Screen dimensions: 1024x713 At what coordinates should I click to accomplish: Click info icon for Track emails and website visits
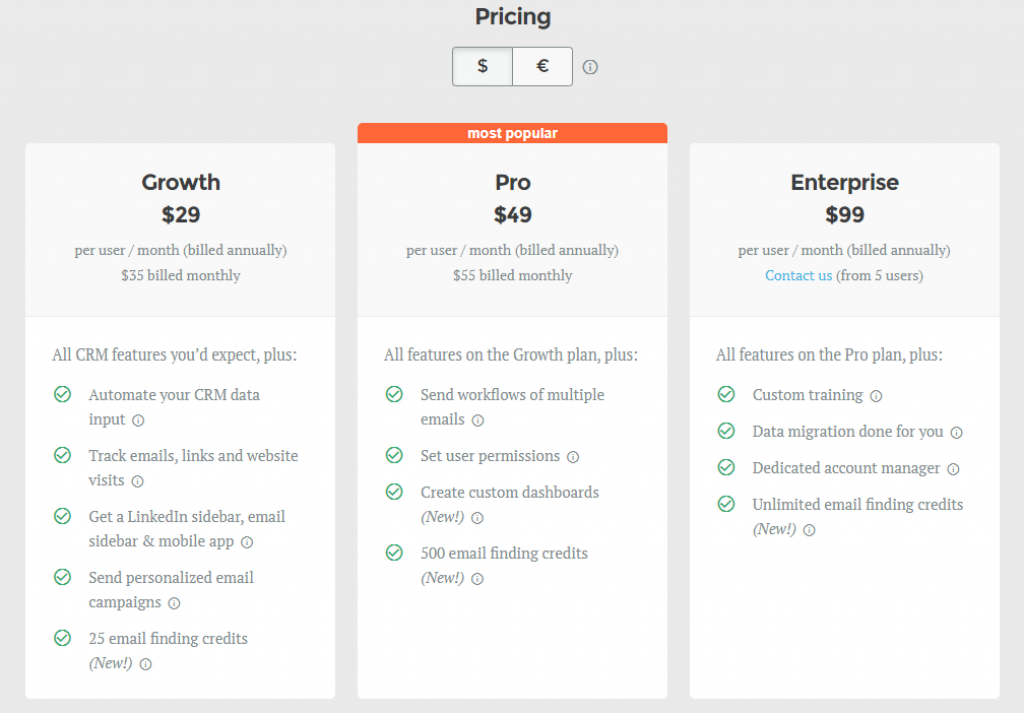pyautogui.click(x=137, y=481)
